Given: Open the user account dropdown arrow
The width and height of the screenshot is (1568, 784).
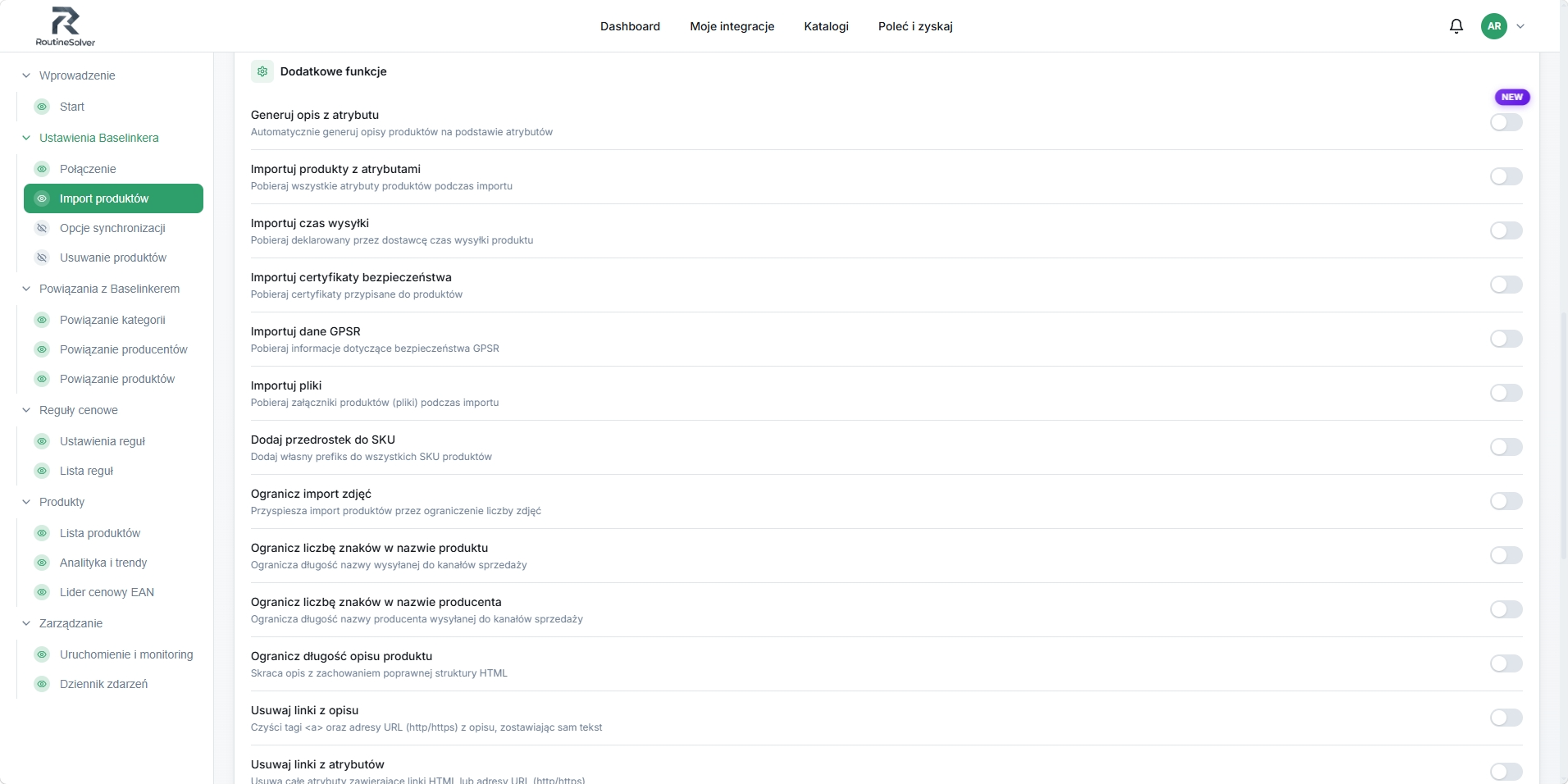Looking at the screenshot, I should 1520,26.
